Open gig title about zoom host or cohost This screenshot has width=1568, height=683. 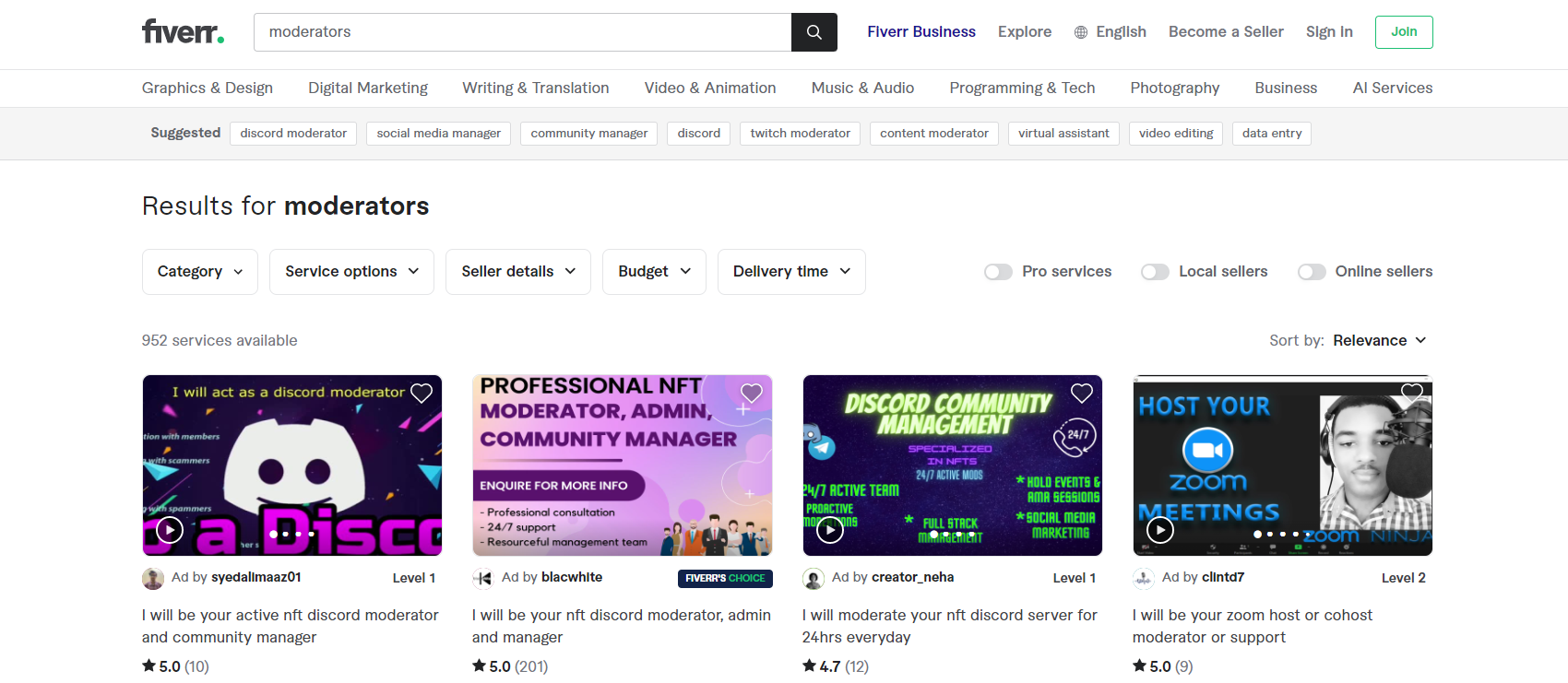click(x=1253, y=627)
